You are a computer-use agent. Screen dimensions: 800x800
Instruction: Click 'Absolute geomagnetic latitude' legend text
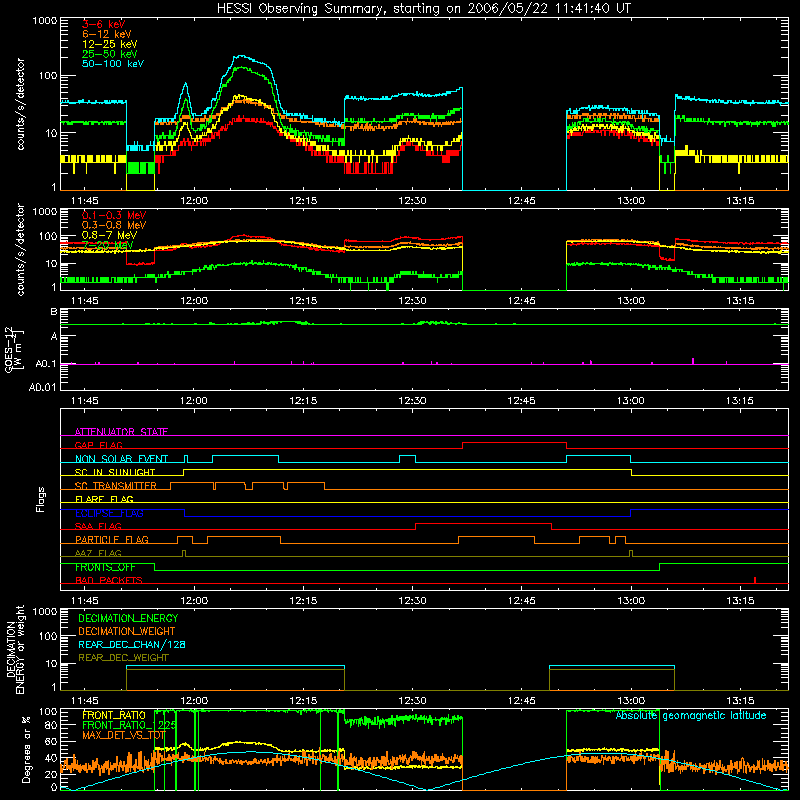691,715
